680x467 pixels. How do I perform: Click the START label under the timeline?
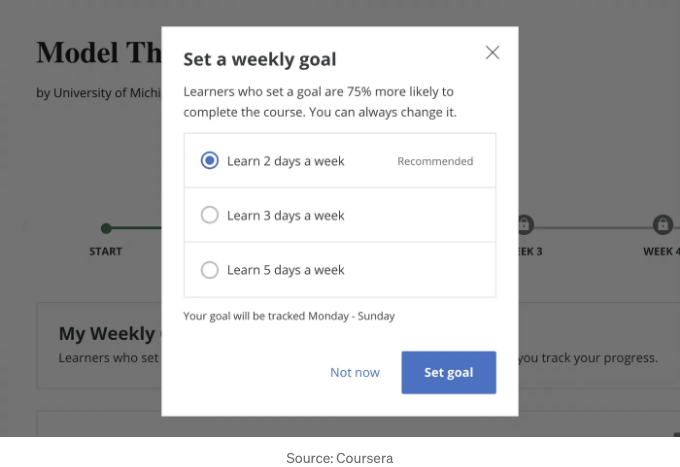[105, 251]
